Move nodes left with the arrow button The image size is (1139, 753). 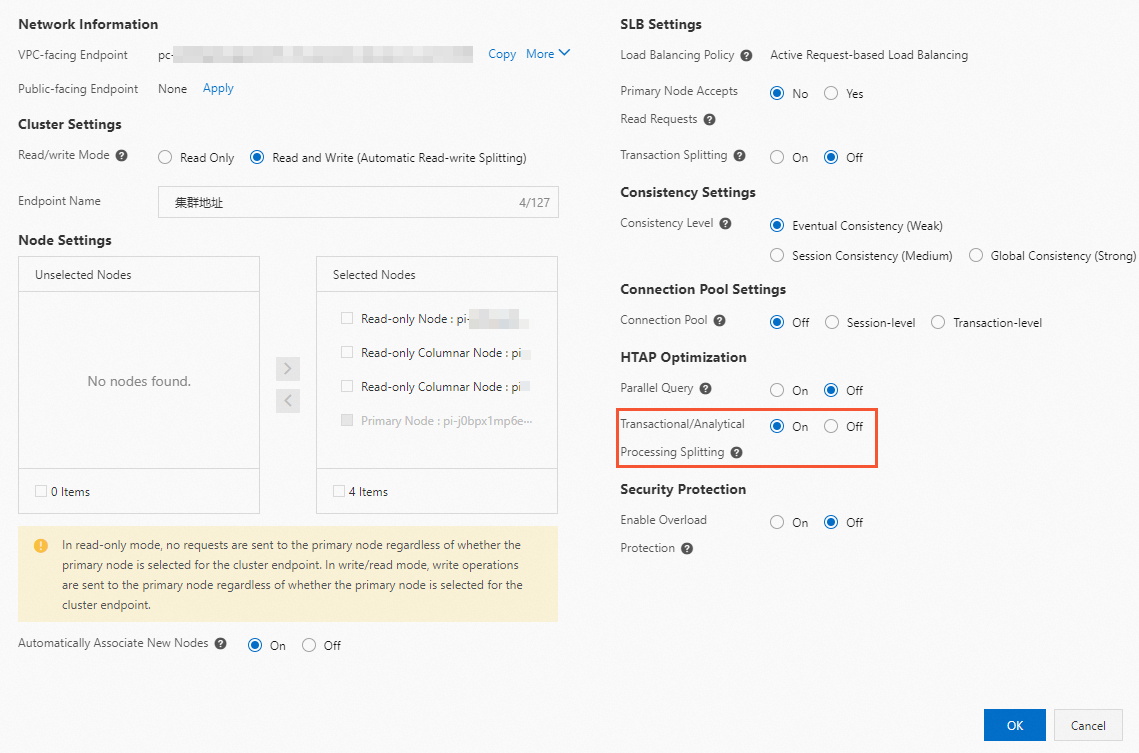[288, 401]
